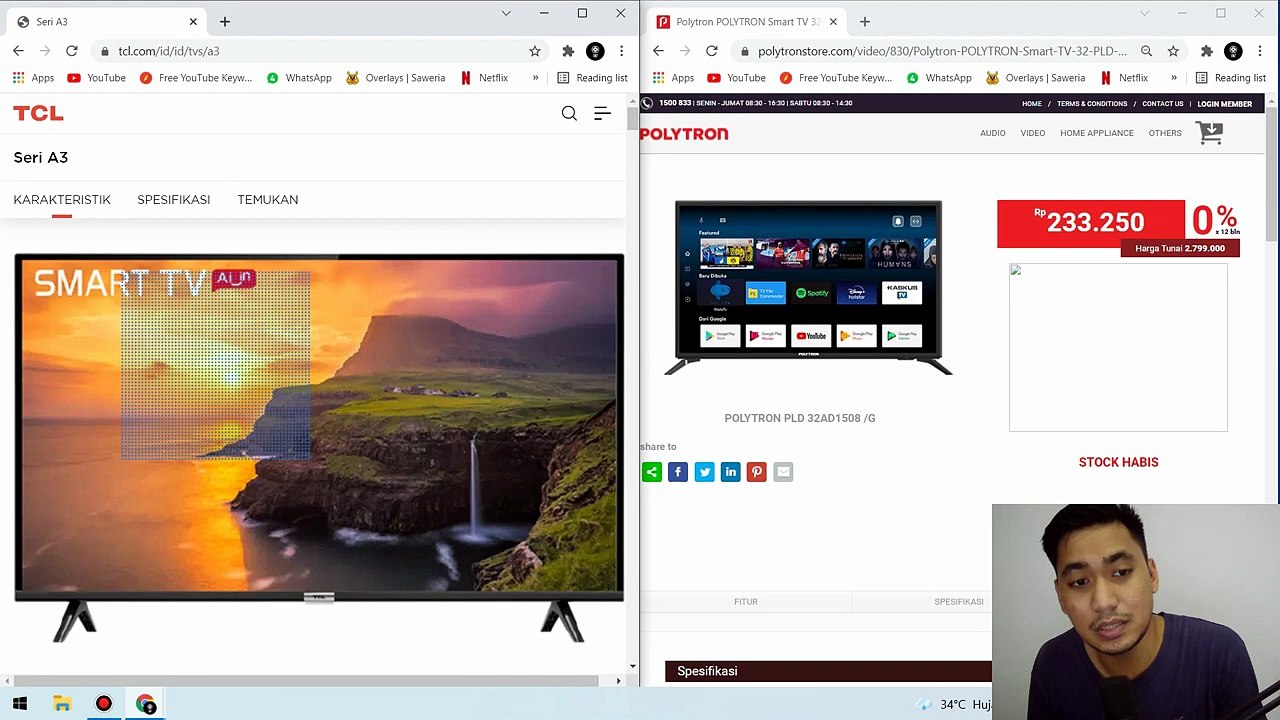This screenshot has height=720, width=1280.
Task: Open YouTube bookmark in the TCL window
Action: [97, 78]
